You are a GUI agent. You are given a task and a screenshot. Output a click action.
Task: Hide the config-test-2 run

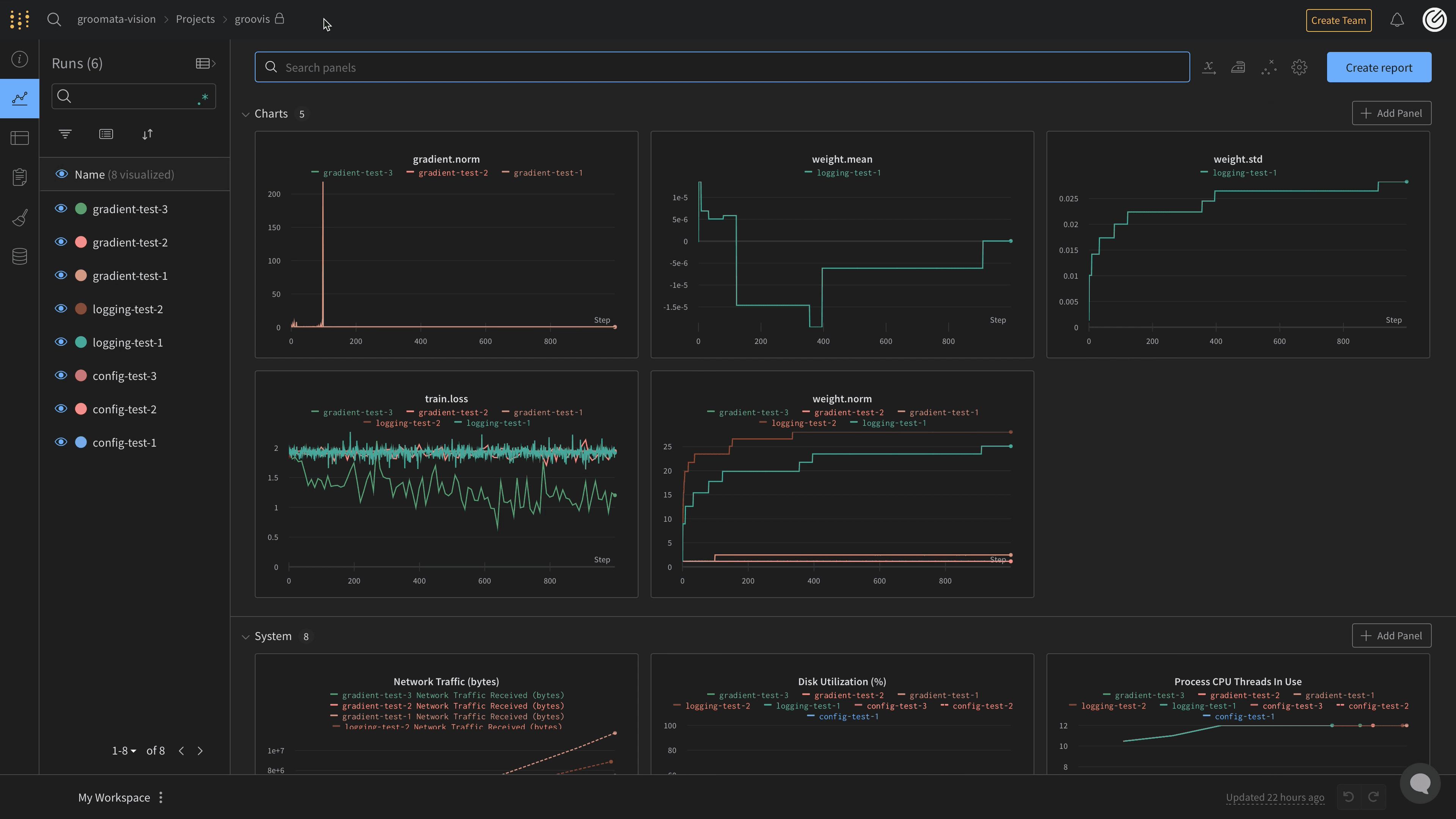pyautogui.click(x=61, y=409)
